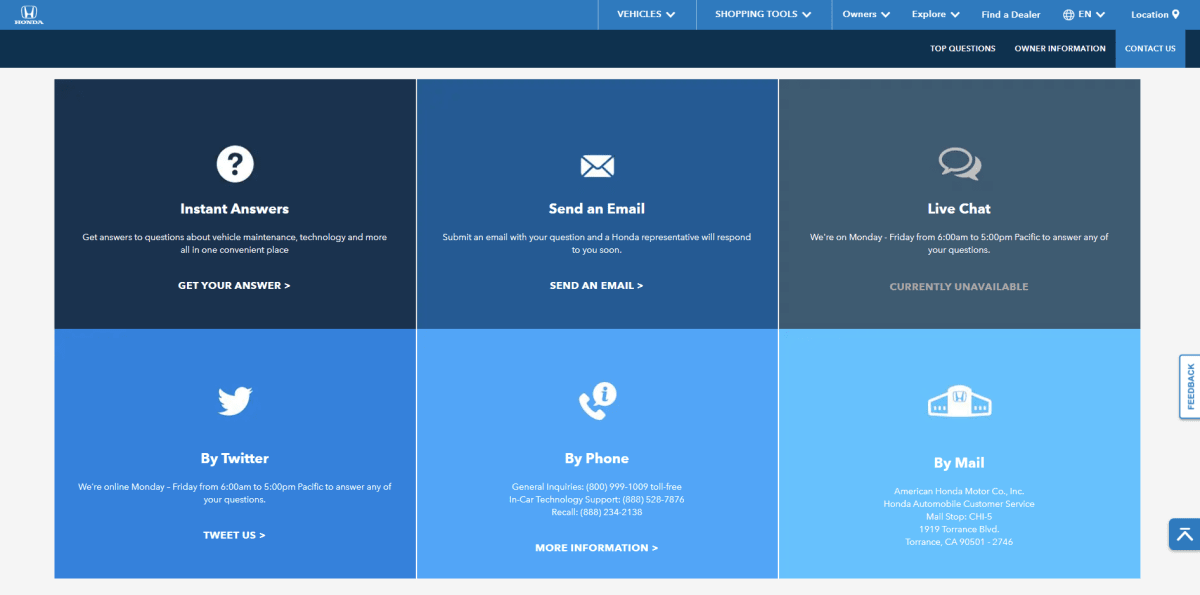Open the EN language selector
The width and height of the screenshot is (1200, 595).
[1084, 15]
